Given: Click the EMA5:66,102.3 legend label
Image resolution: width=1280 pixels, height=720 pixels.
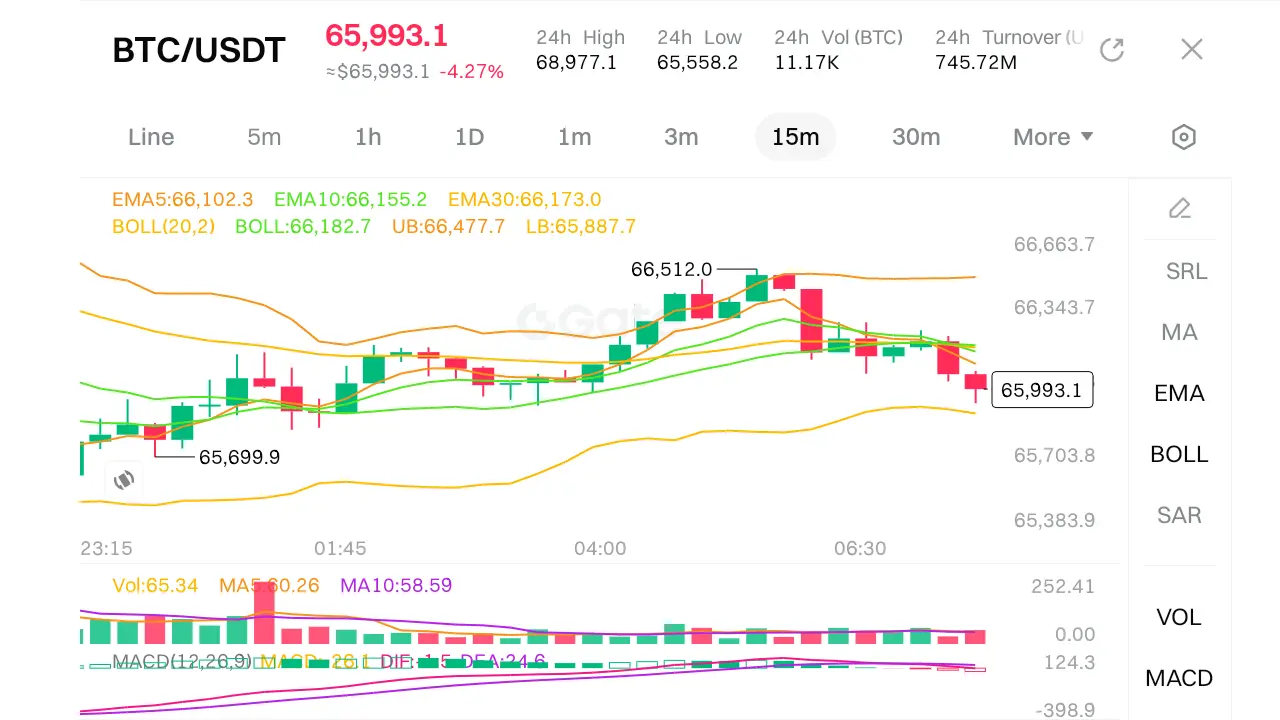Looking at the screenshot, I should click(x=183, y=199).
